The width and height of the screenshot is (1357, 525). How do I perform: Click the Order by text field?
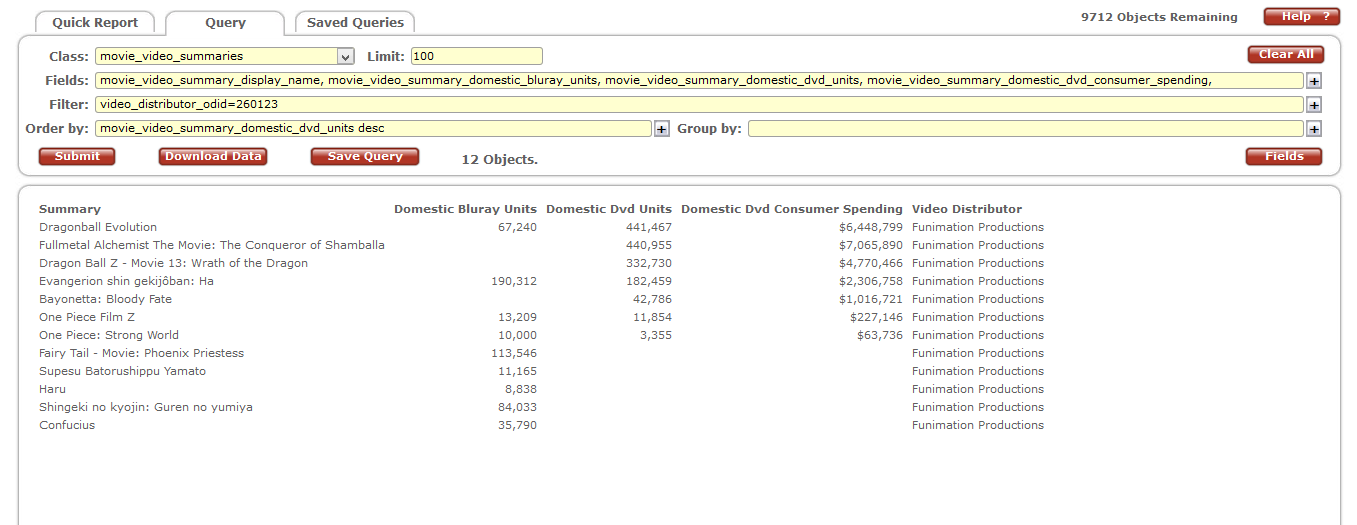click(x=373, y=128)
